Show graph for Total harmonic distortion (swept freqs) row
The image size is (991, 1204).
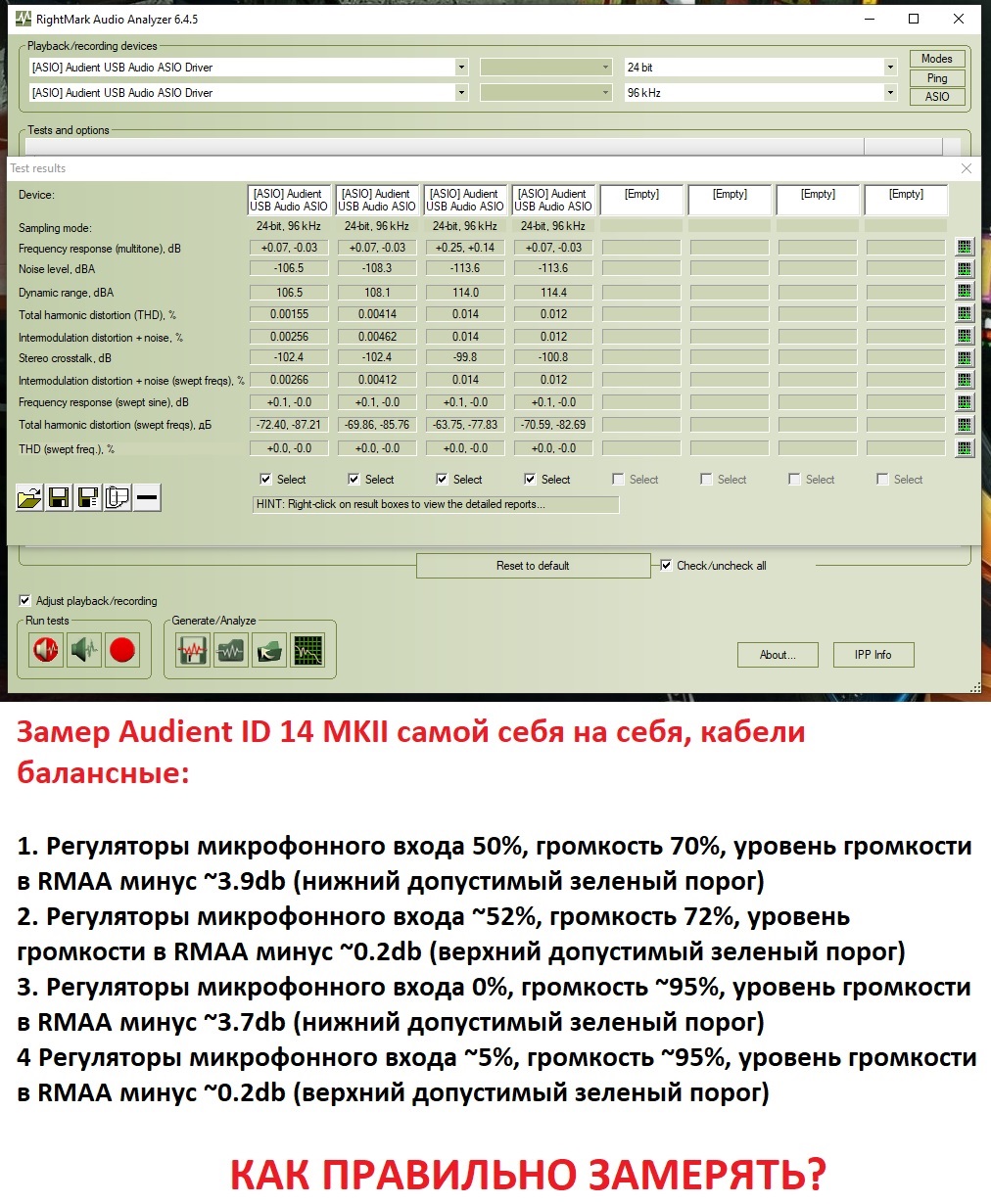click(965, 425)
